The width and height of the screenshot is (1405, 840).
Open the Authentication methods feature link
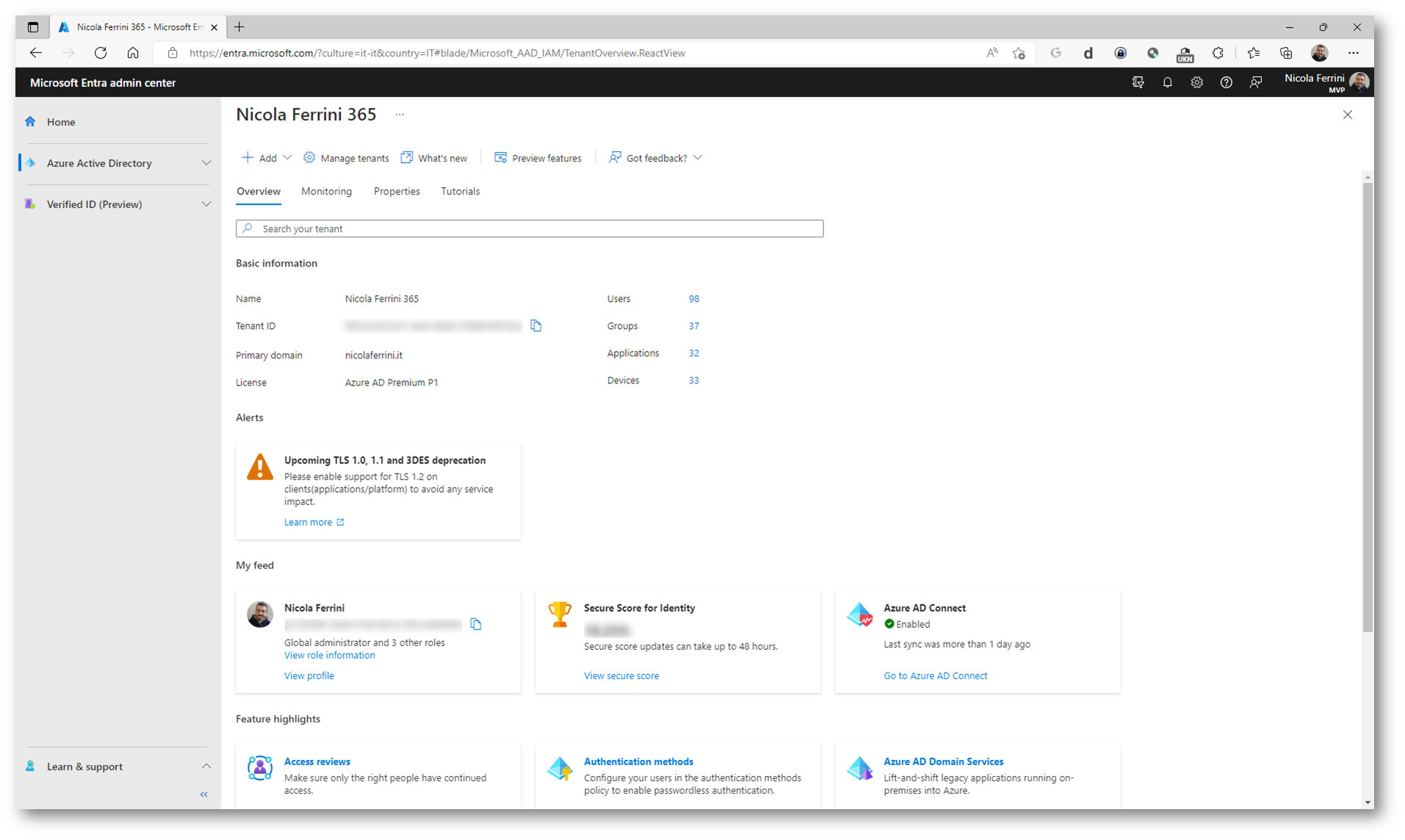(x=638, y=761)
